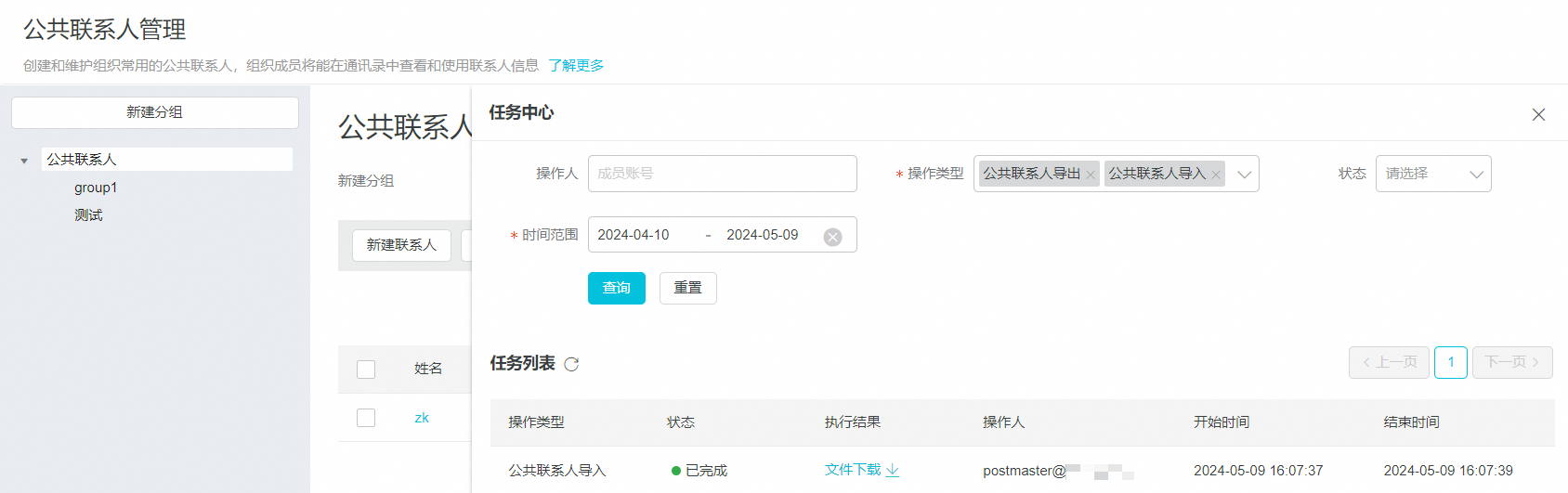Click the 公共联系人导入 table cell
This screenshot has height=493, width=1568.
[557, 471]
